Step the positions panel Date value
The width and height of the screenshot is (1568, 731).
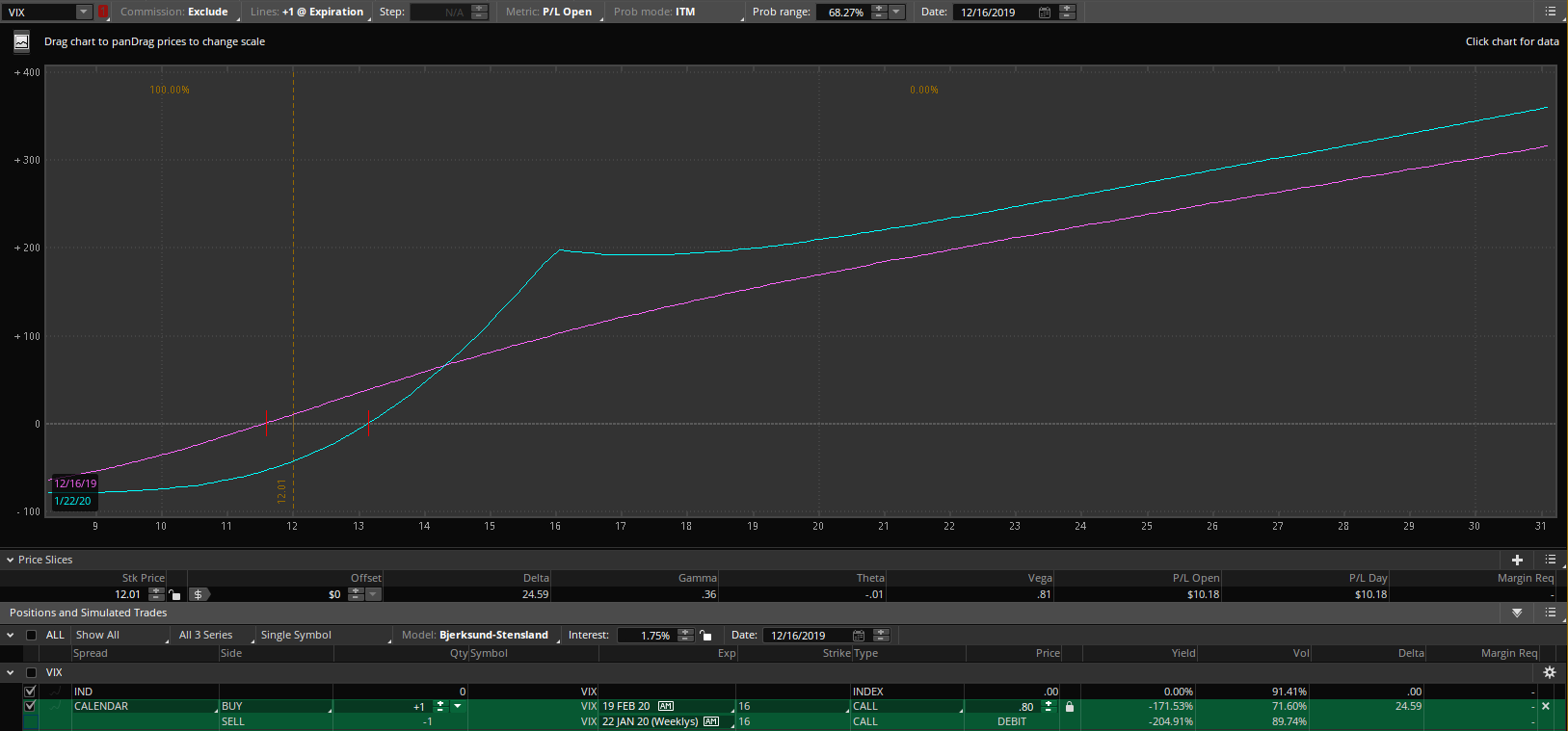[x=881, y=636]
